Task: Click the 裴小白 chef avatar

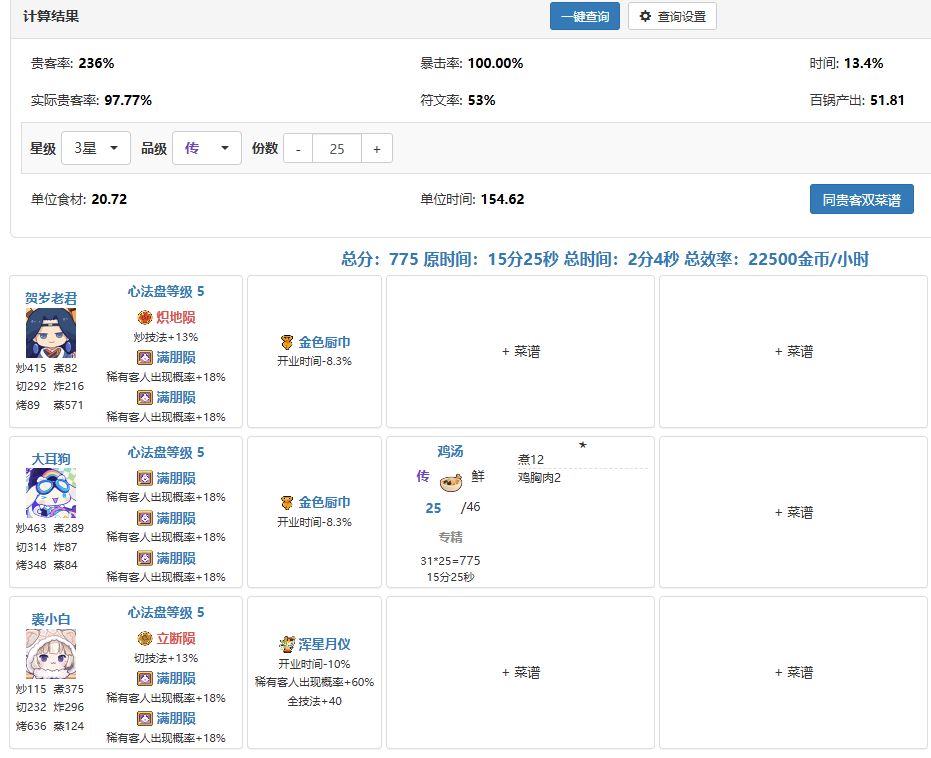Action: tap(51, 654)
